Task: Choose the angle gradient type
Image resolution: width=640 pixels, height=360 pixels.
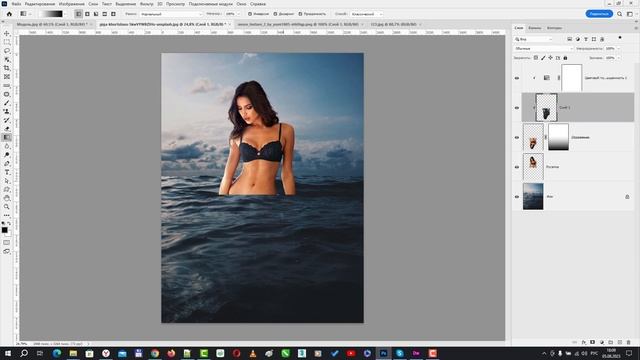Action: click(x=96, y=14)
